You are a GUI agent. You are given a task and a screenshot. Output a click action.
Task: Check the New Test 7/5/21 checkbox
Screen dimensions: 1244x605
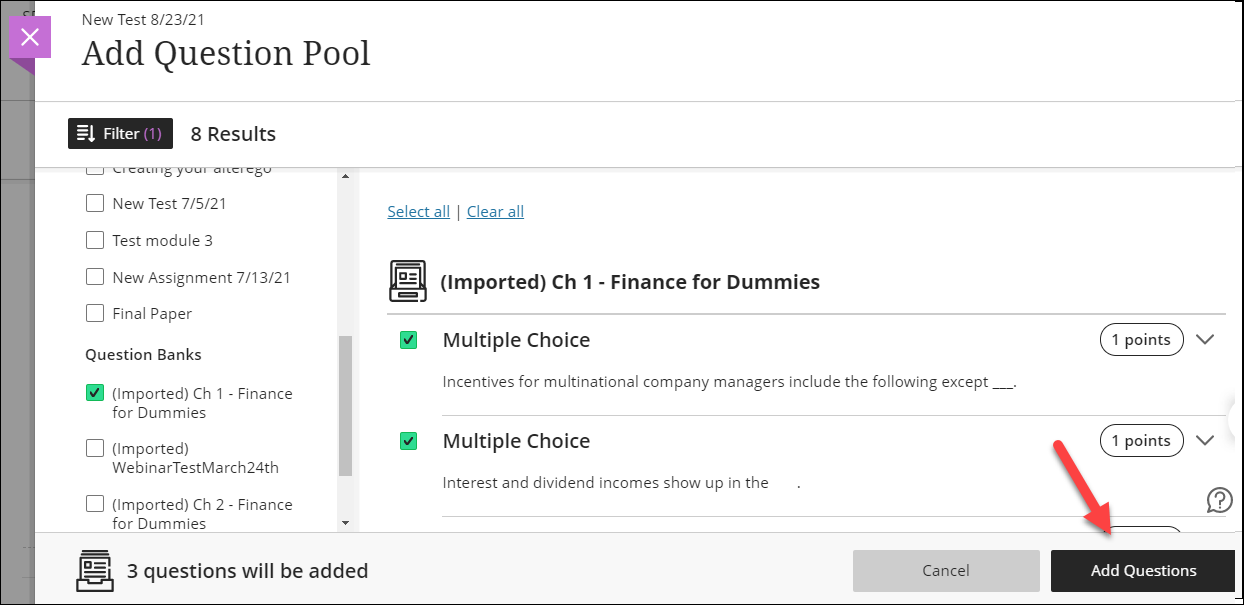[95, 203]
